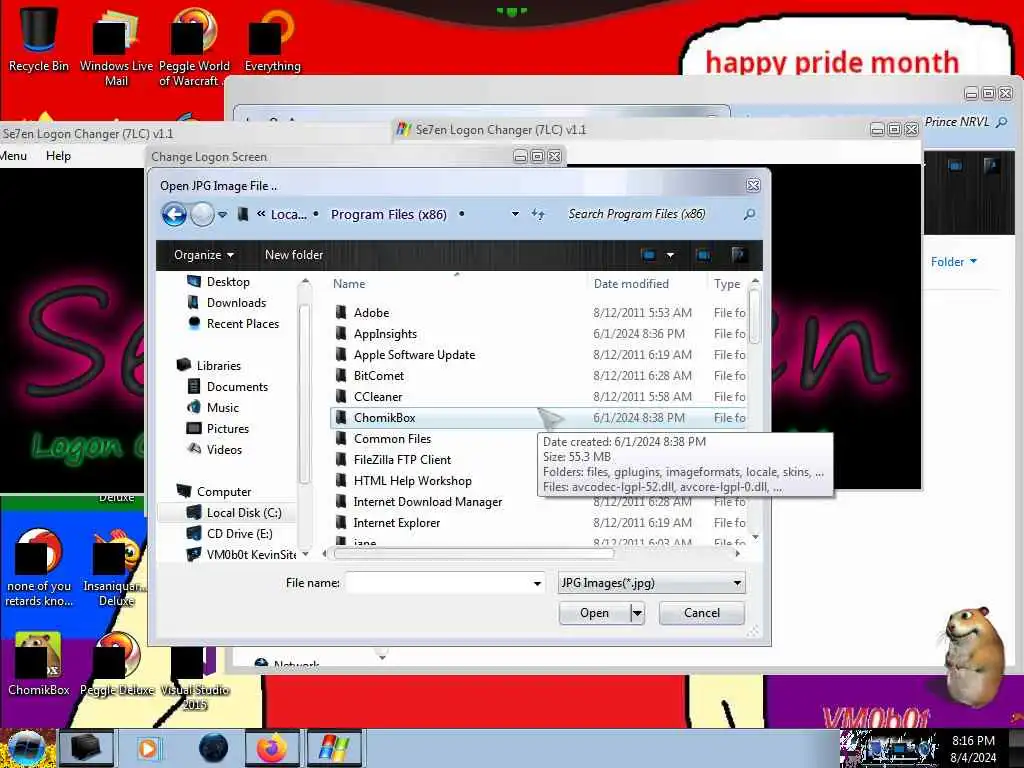Select FileZilla FTP Client folder

402,460
